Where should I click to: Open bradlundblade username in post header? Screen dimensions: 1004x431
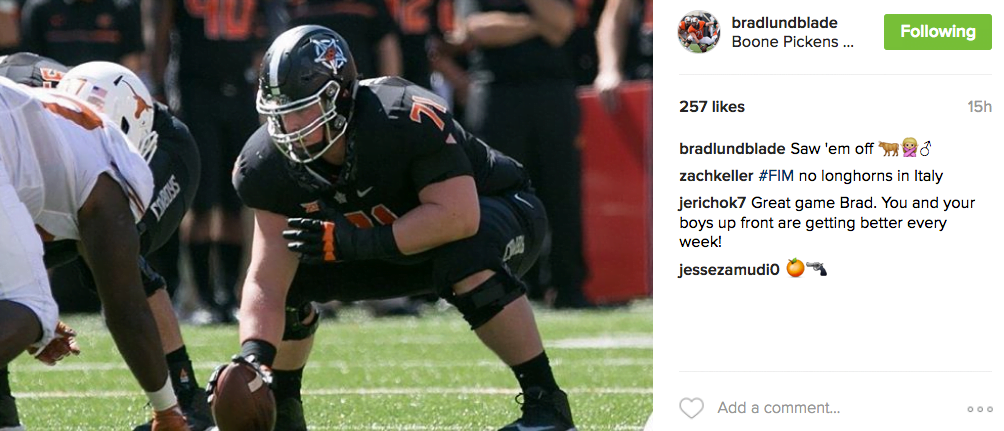coord(784,24)
